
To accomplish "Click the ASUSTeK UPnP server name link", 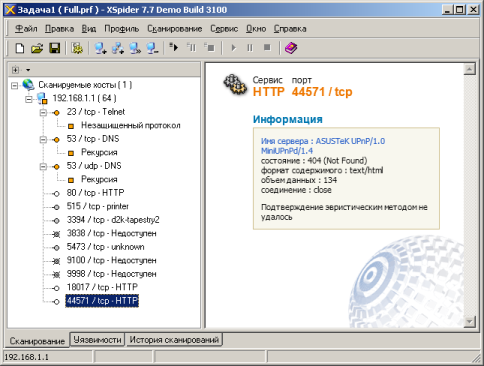I will pyautogui.click(x=323, y=146).
